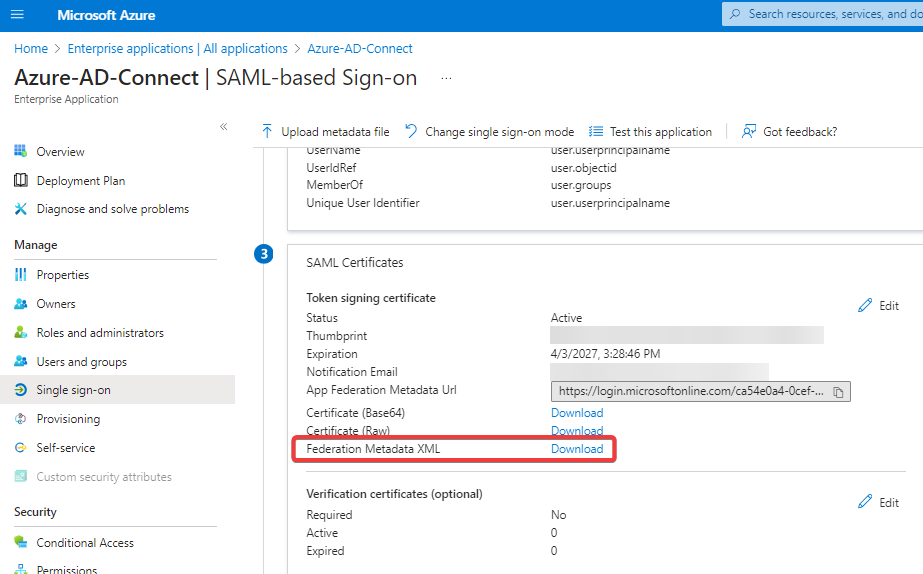This screenshot has width=923, height=574.
Task: Click the Single sign-on arrow icon
Action: (21, 390)
